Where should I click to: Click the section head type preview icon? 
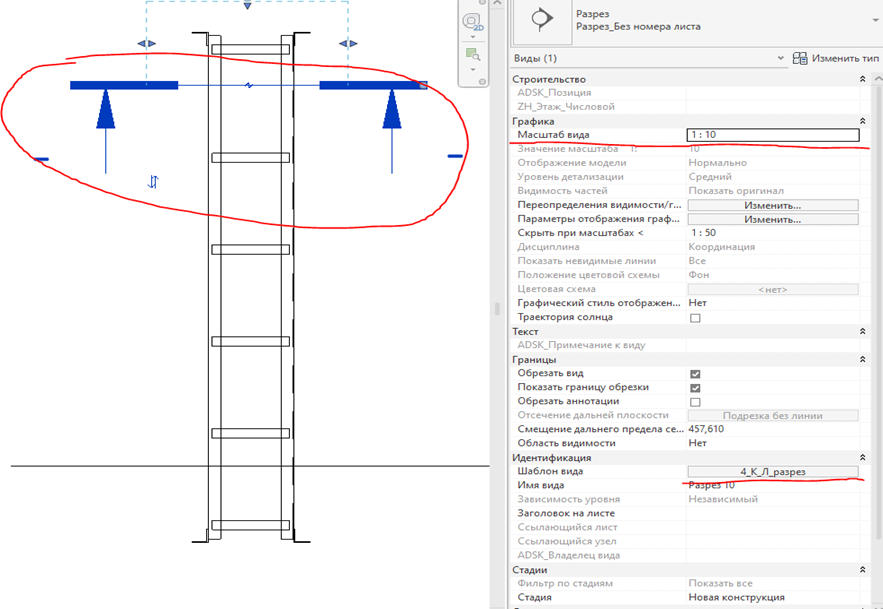tap(542, 20)
